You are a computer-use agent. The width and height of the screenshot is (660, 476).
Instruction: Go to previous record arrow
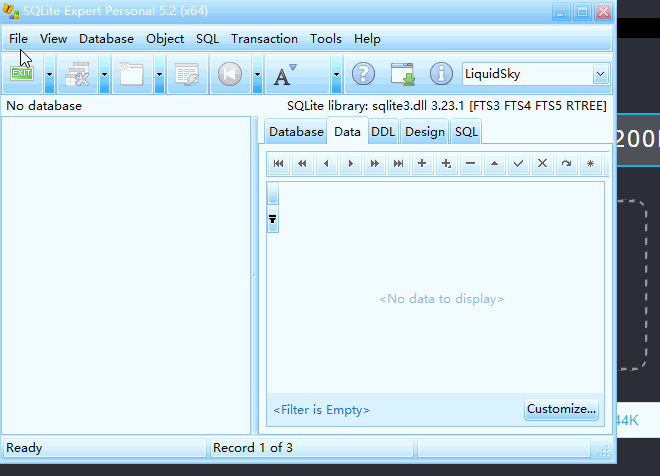click(326, 163)
